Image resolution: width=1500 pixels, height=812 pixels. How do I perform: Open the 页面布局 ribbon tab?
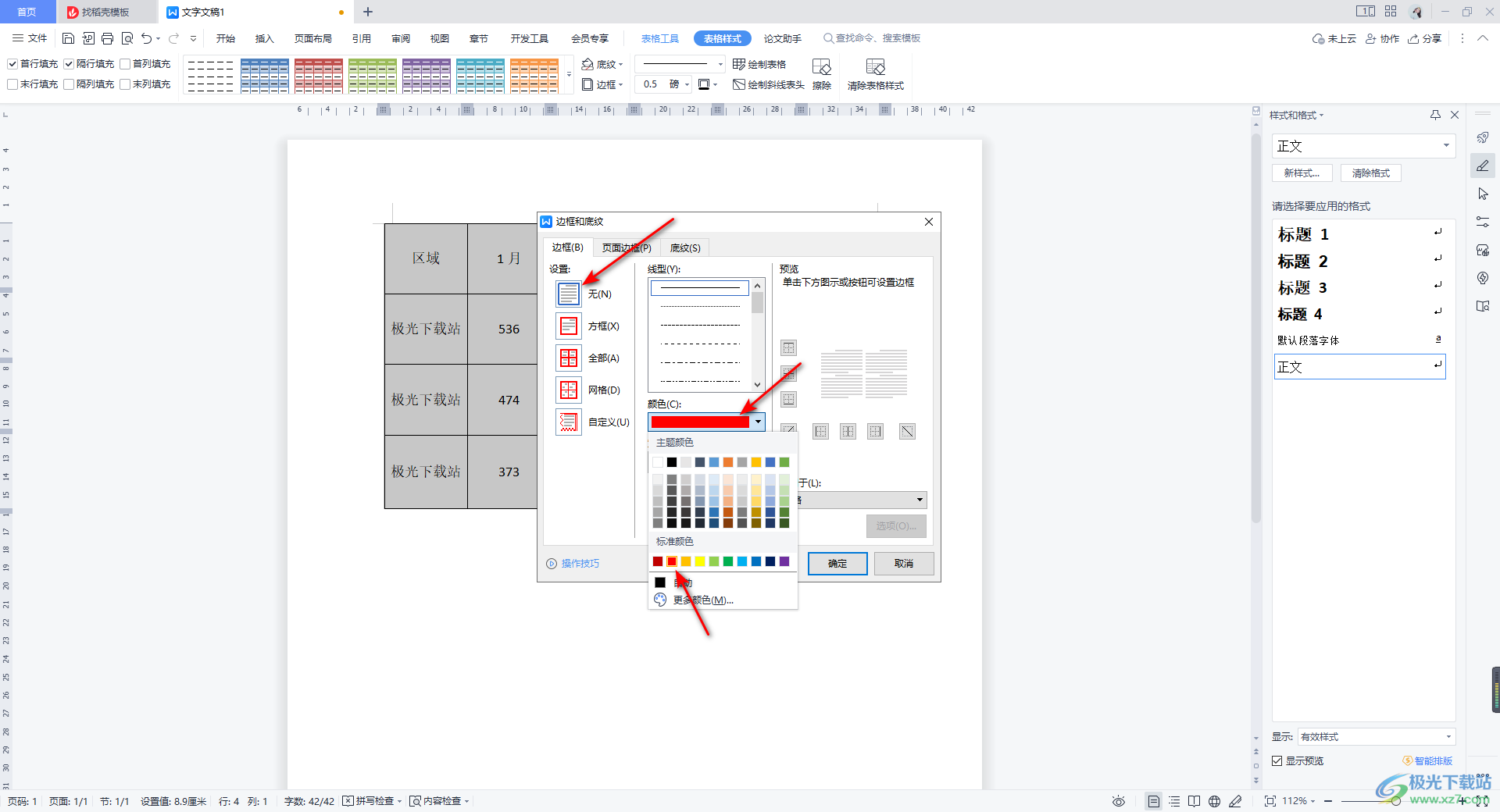(313, 38)
